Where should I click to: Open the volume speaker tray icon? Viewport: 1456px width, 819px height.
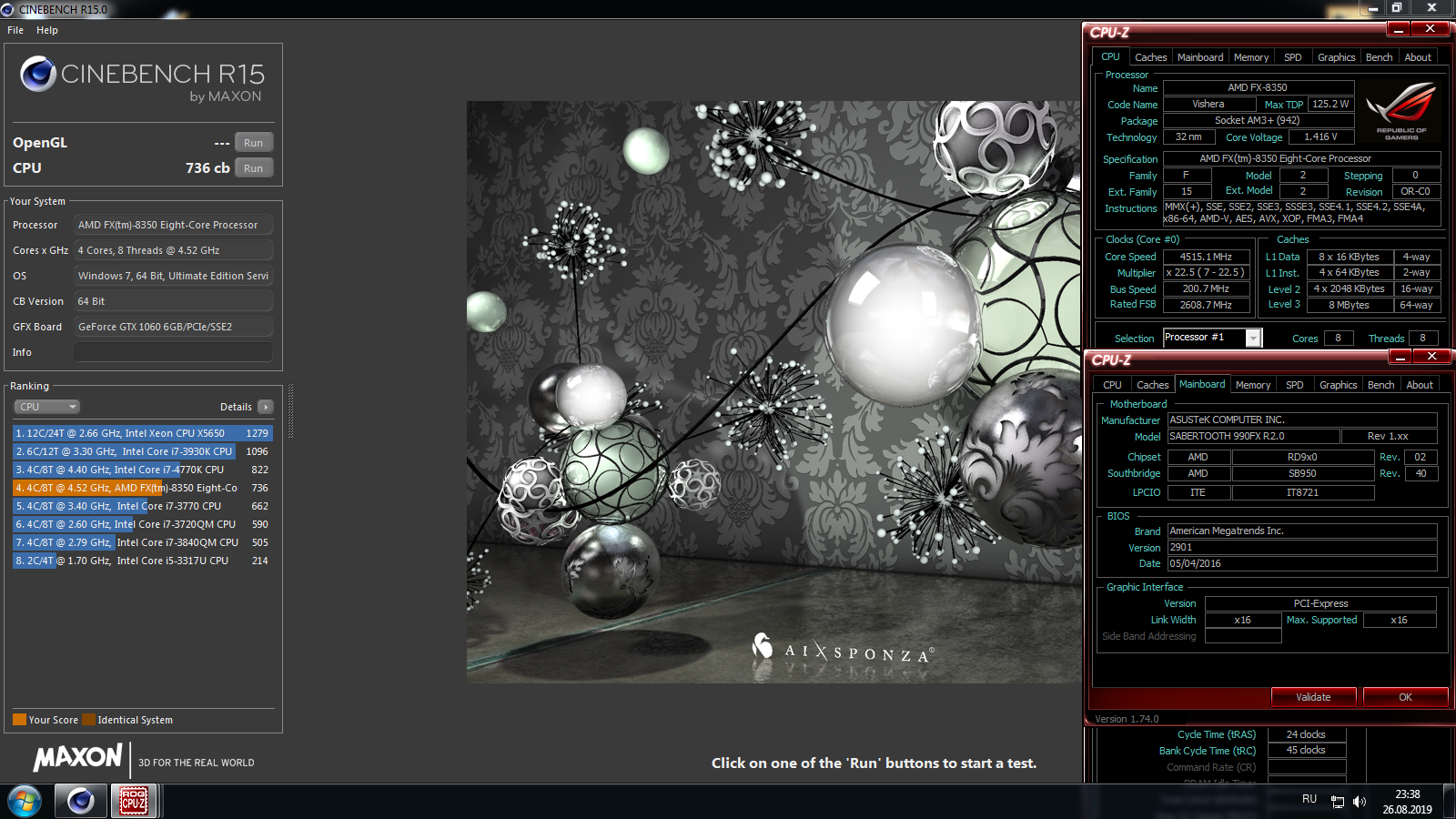(1360, 801)
